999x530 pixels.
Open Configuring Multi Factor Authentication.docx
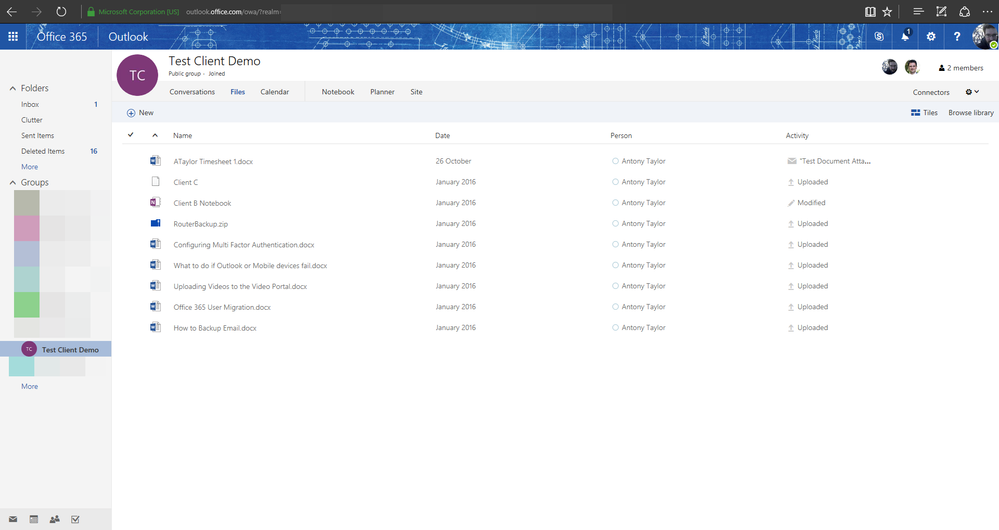(x=244, y=245)
